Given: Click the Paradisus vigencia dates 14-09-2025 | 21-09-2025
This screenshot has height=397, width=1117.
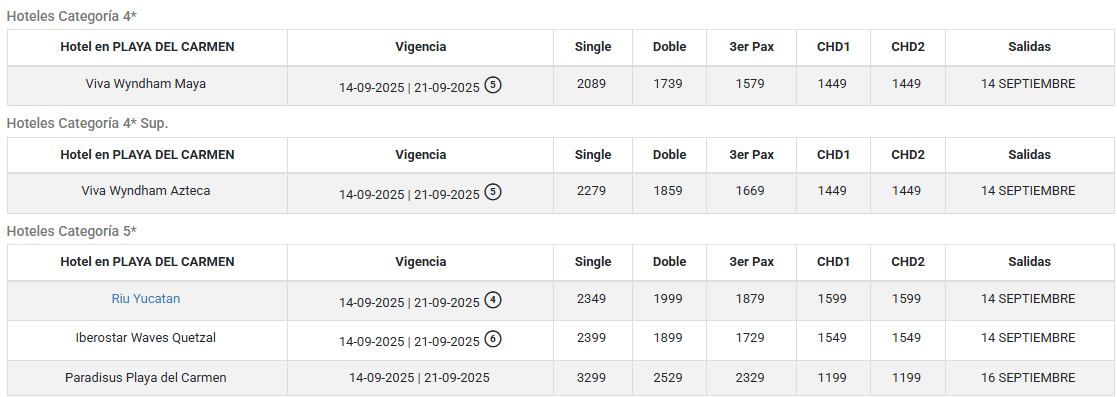Looking at the screenshot, I should [x=419, y=377].
